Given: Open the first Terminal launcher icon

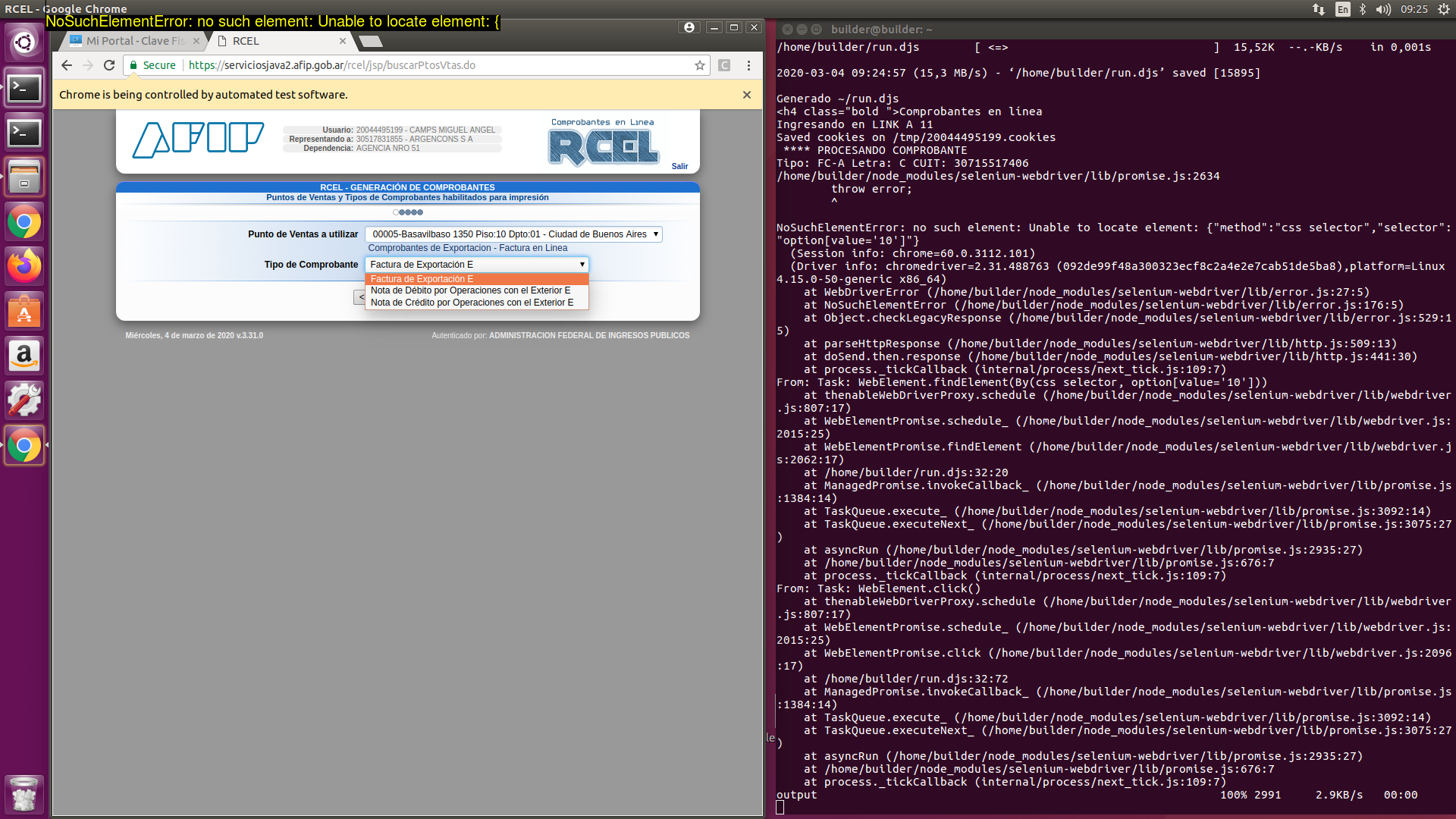Looking at the screenshot, I should [24, 88].
